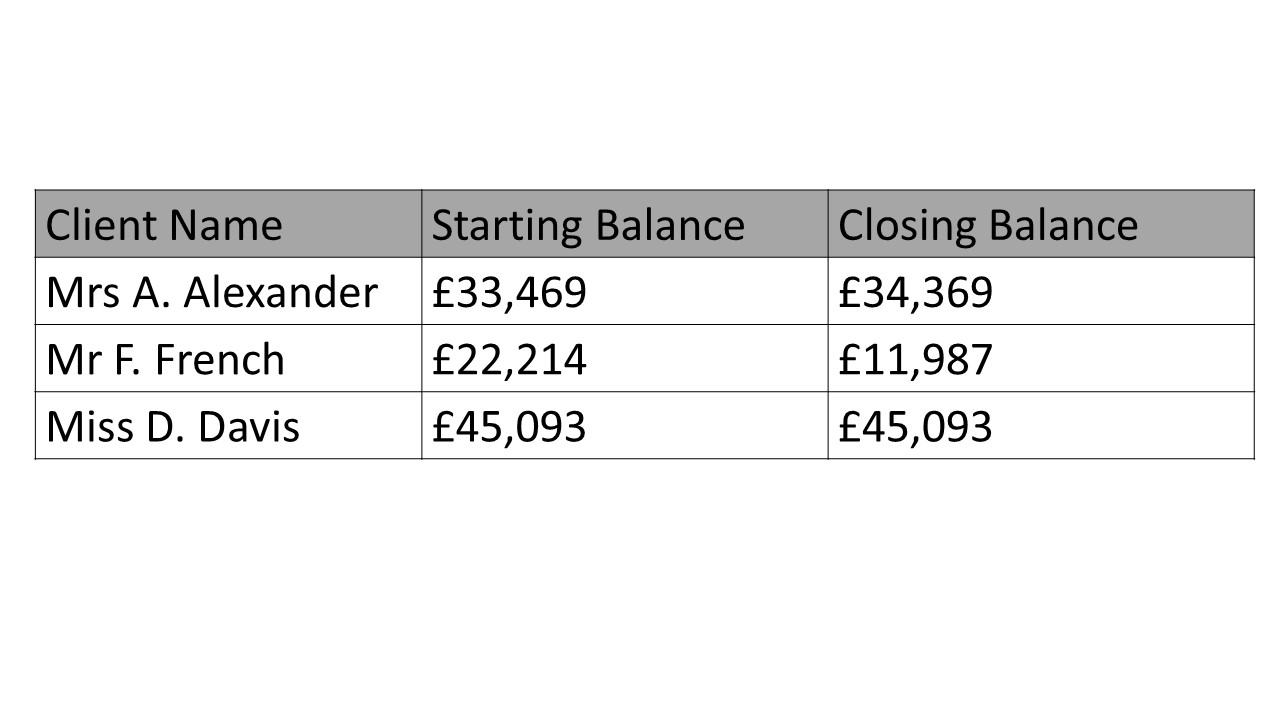Click the word Davis in third row
Viewport: 1280px width, 720px height.
pyautogui.click(x=248, y=427)
